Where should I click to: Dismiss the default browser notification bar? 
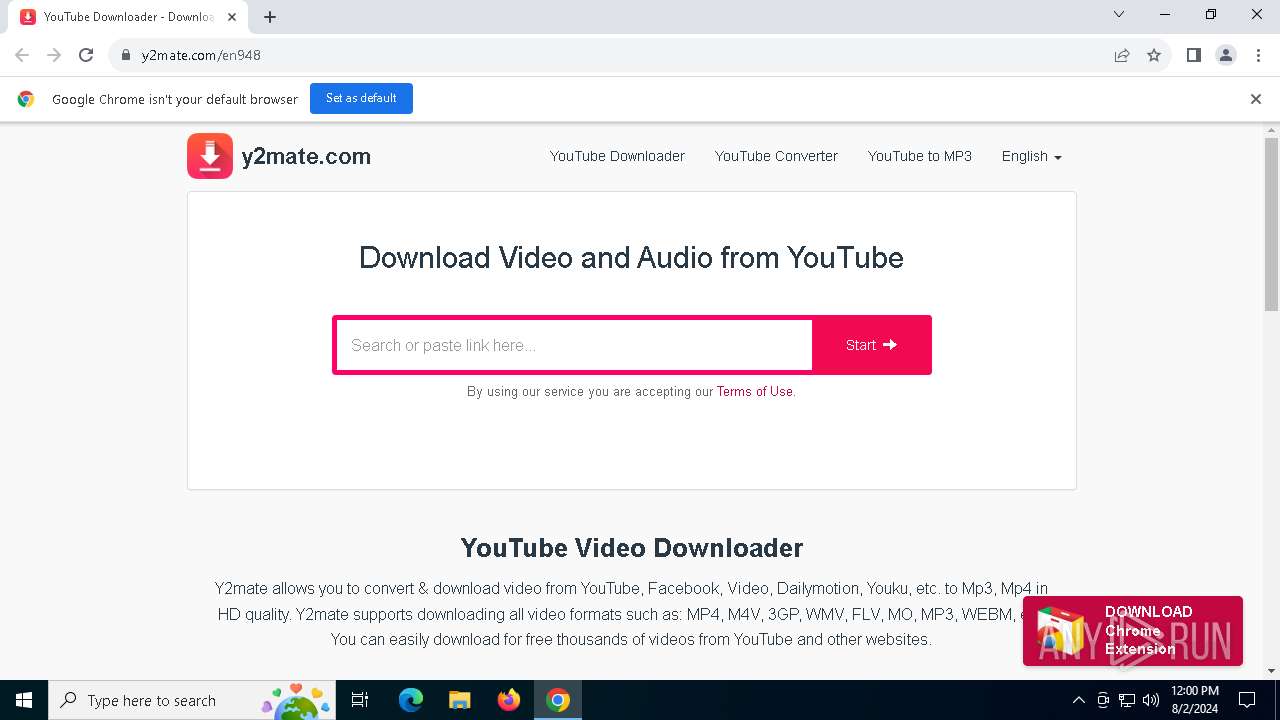coord(1256,99)
